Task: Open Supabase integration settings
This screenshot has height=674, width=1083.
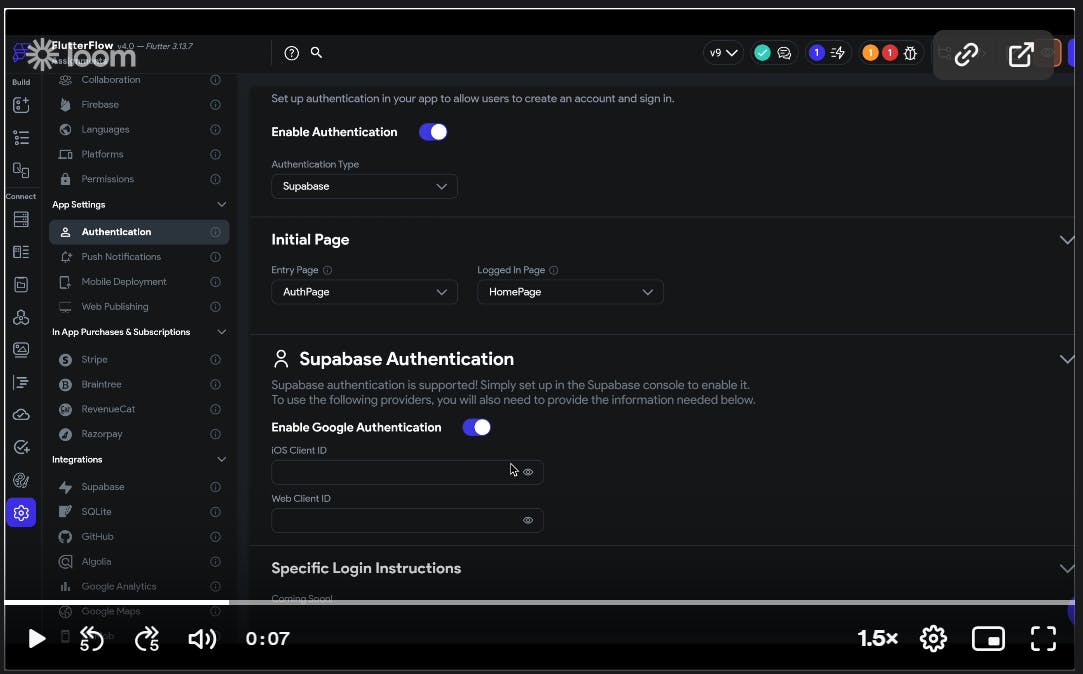Action: coord(139,487)
